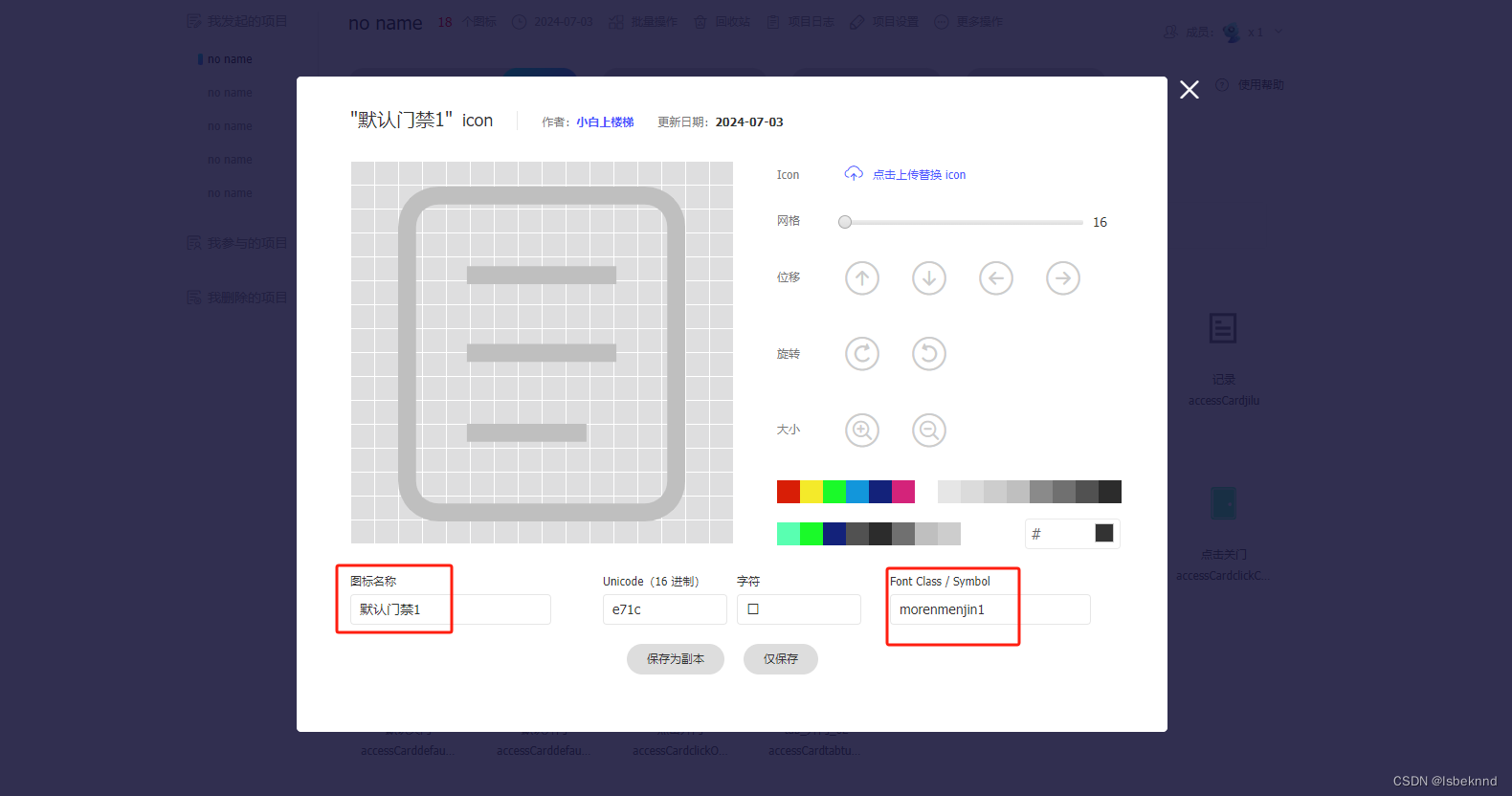This screenshot has width=1512, height=796.
Task: Click the 图标名称 input field
Action: coord(451,609)
